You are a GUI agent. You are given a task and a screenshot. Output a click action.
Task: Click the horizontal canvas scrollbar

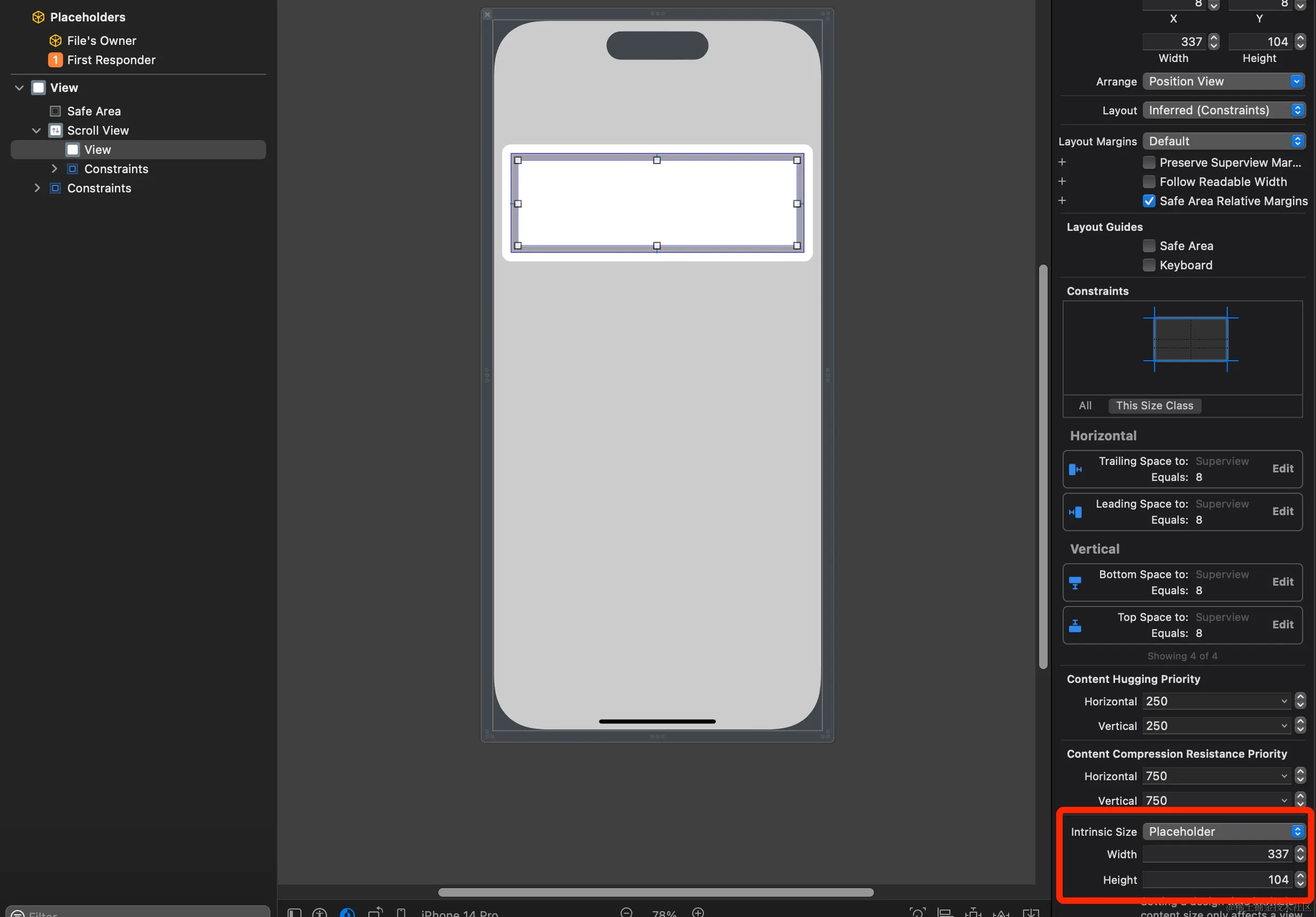655,892
